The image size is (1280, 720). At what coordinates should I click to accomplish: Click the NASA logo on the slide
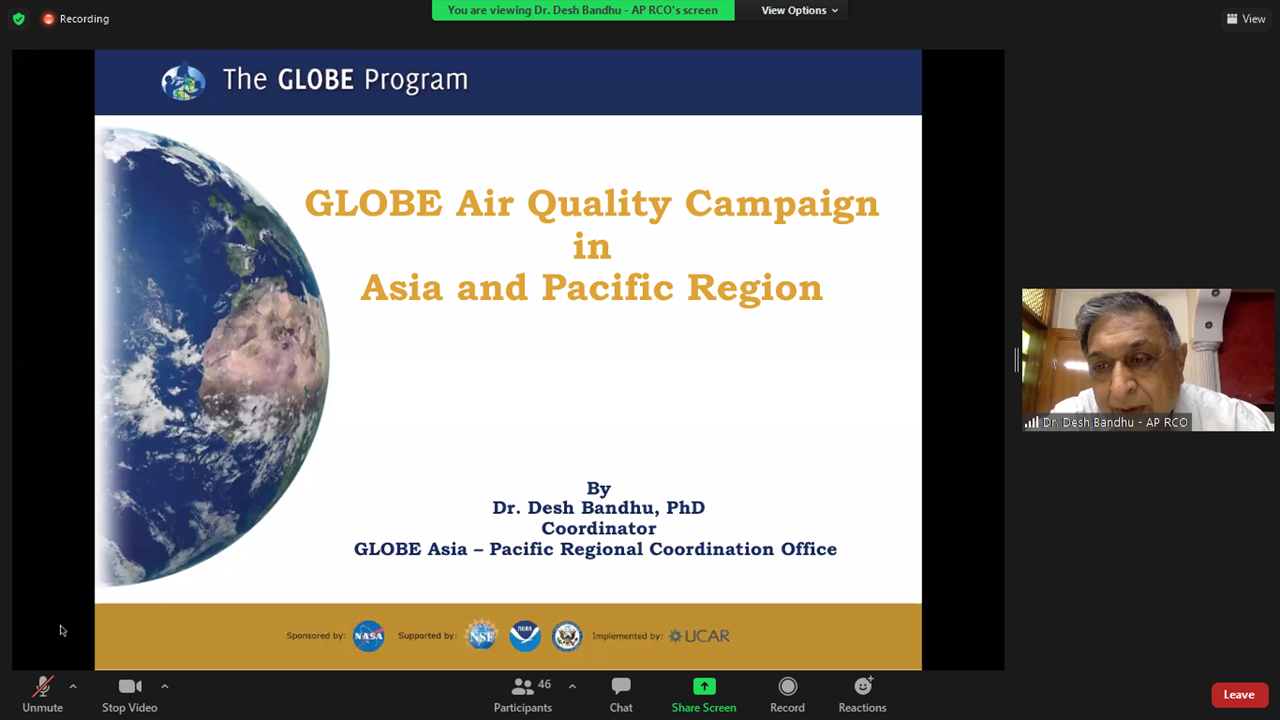(368, 636)
